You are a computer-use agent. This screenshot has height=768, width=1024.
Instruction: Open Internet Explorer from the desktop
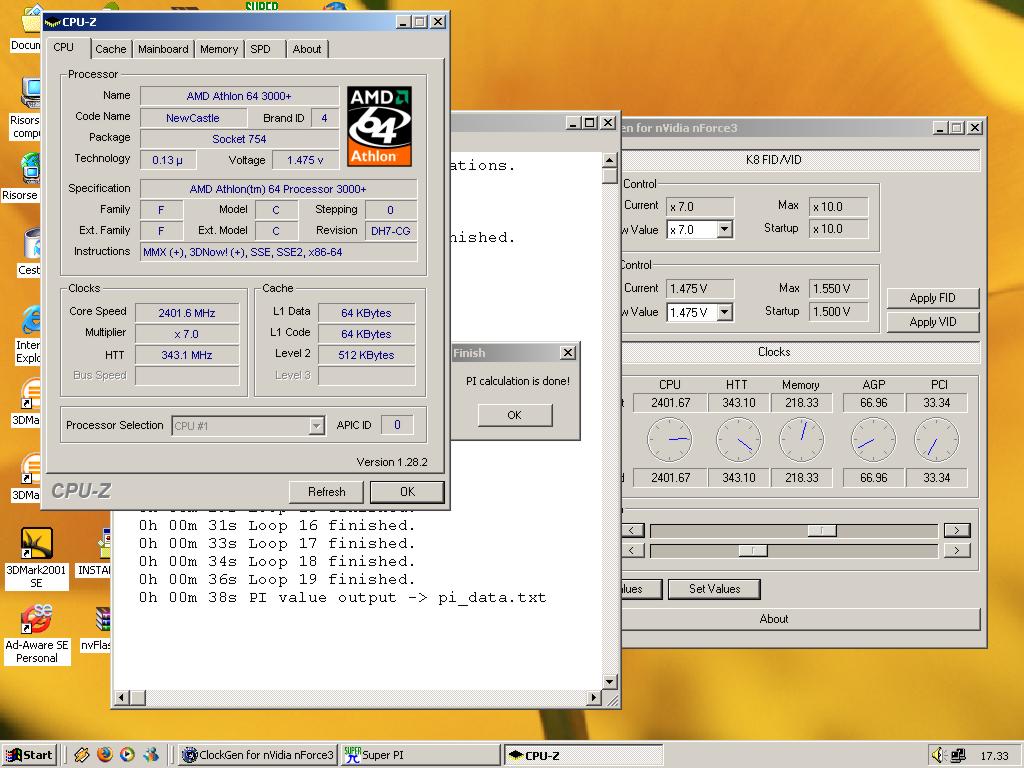pos(30,320)
